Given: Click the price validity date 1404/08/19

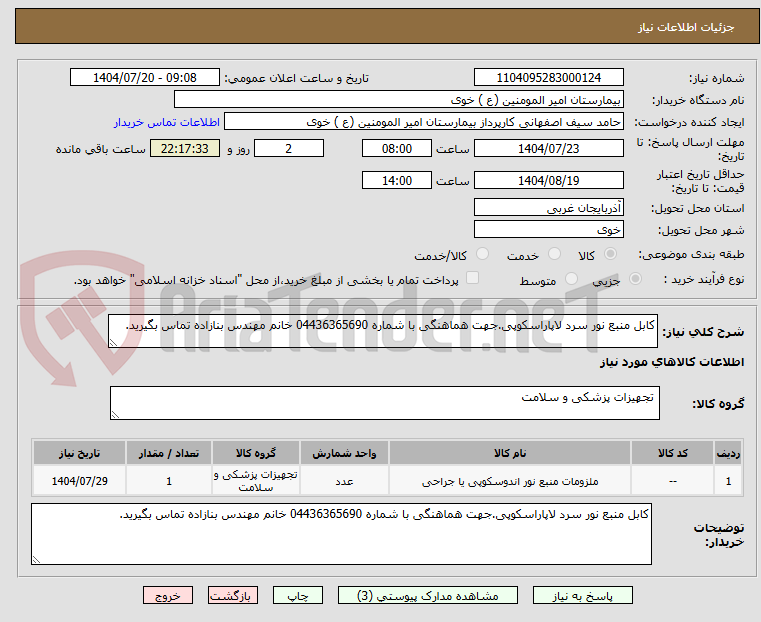Looking at the screenshot, I should tap(548, 180).
